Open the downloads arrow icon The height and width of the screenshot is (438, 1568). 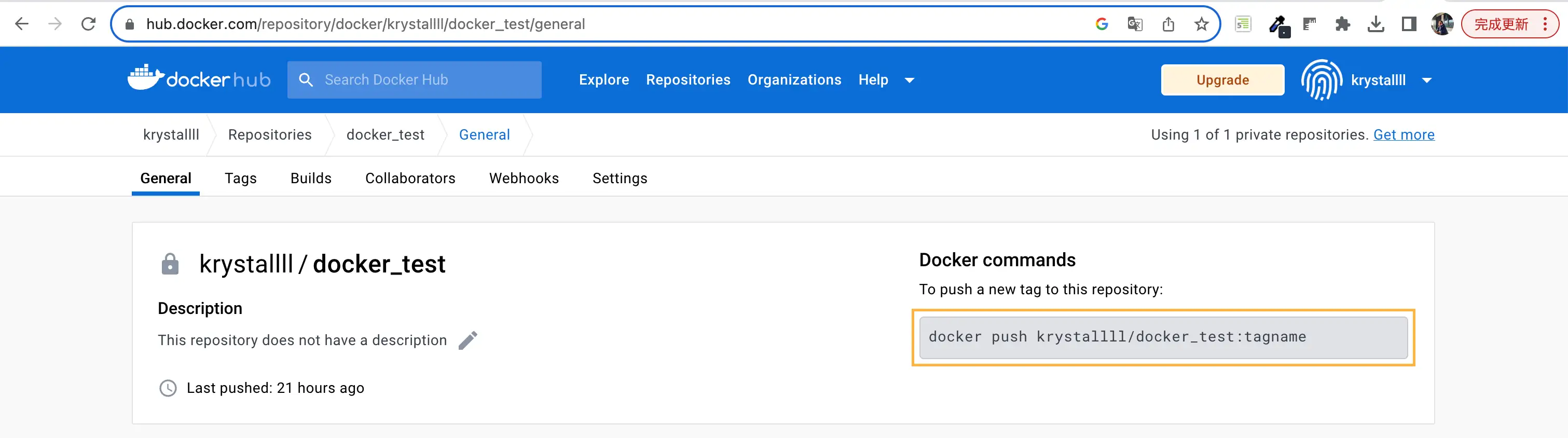pos(1376,24)
